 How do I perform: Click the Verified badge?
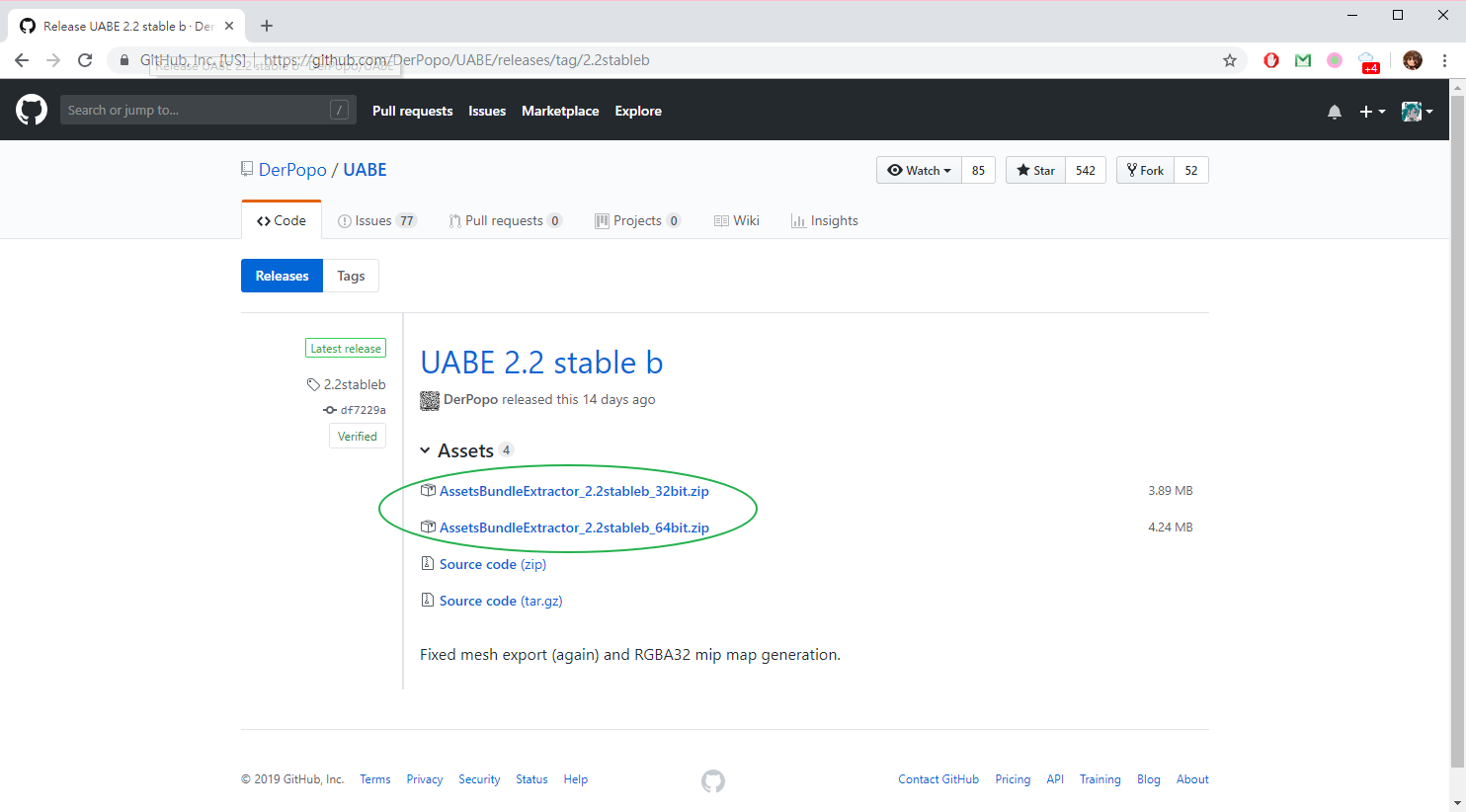click(x=358, y=437)
